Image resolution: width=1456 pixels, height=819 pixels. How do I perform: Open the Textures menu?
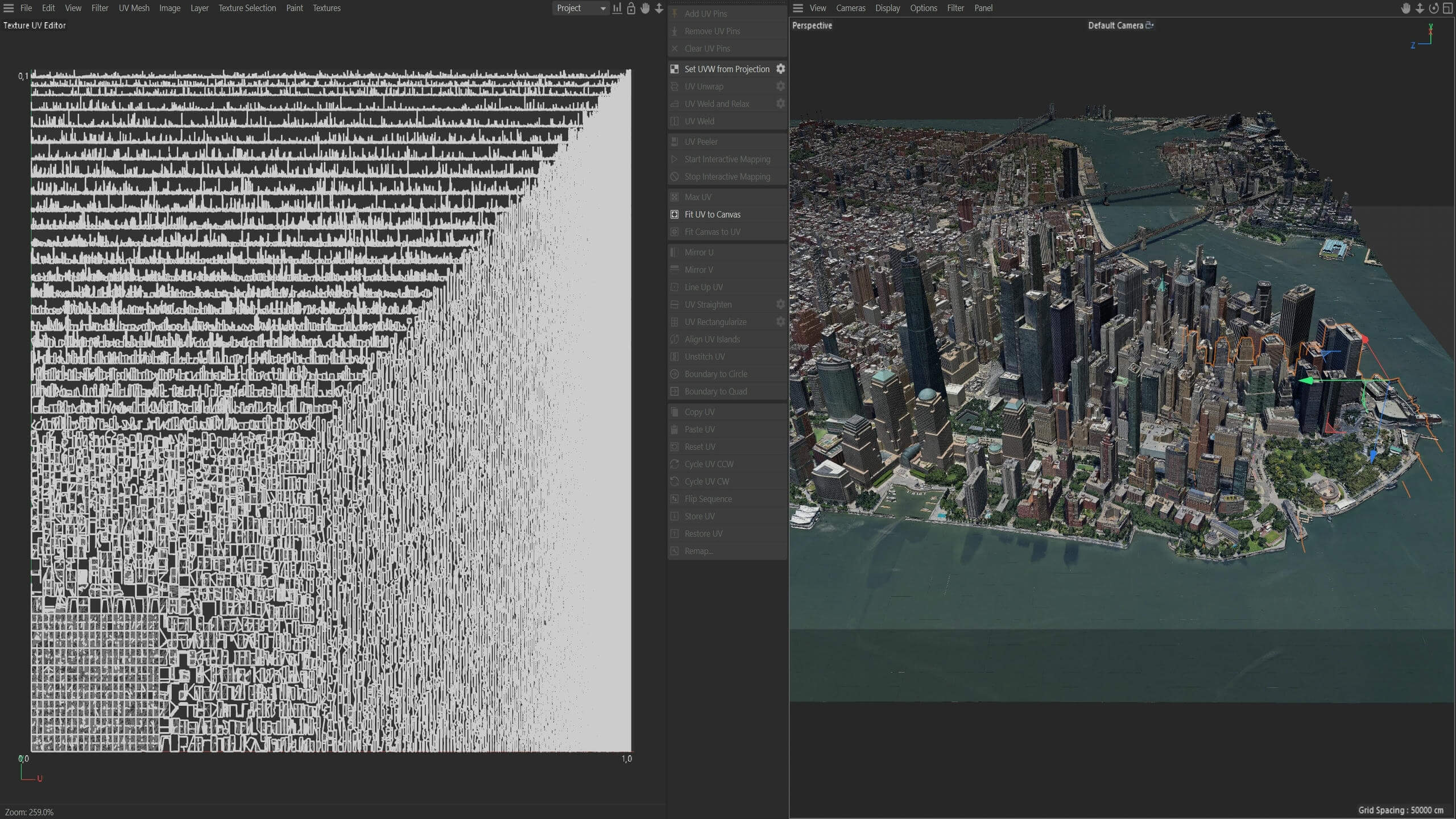click(x=326, y=8)
